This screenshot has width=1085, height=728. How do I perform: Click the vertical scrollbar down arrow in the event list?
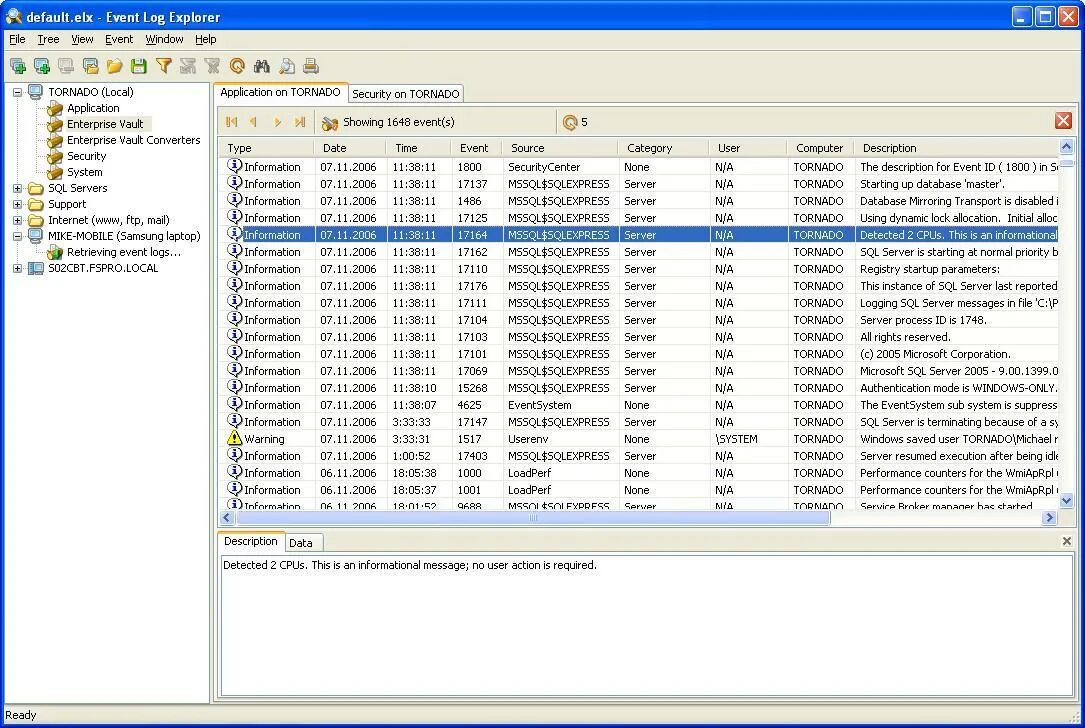pos(1066,501)
